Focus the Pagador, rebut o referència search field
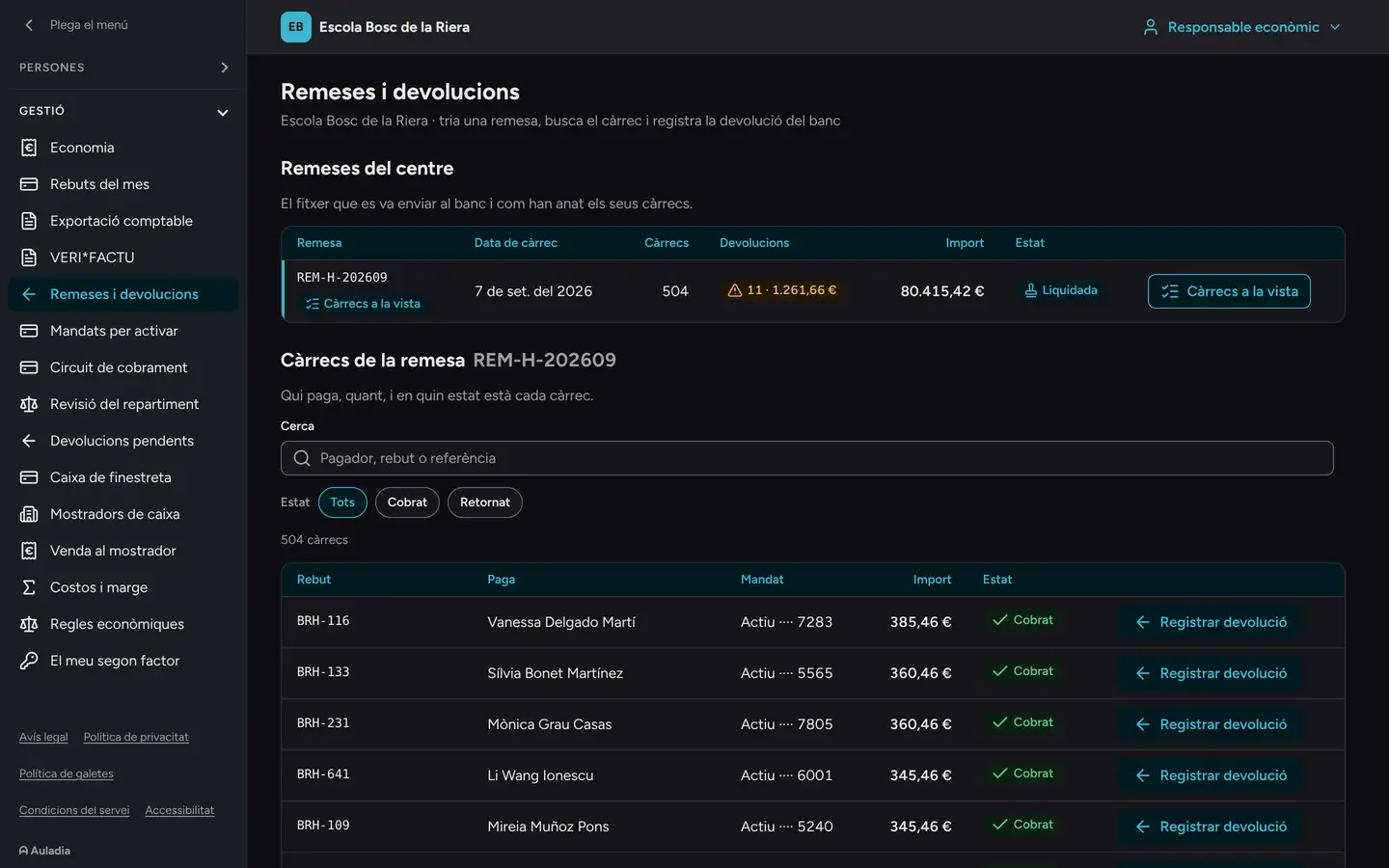1389x868 pixels. (x=806, y=458)
